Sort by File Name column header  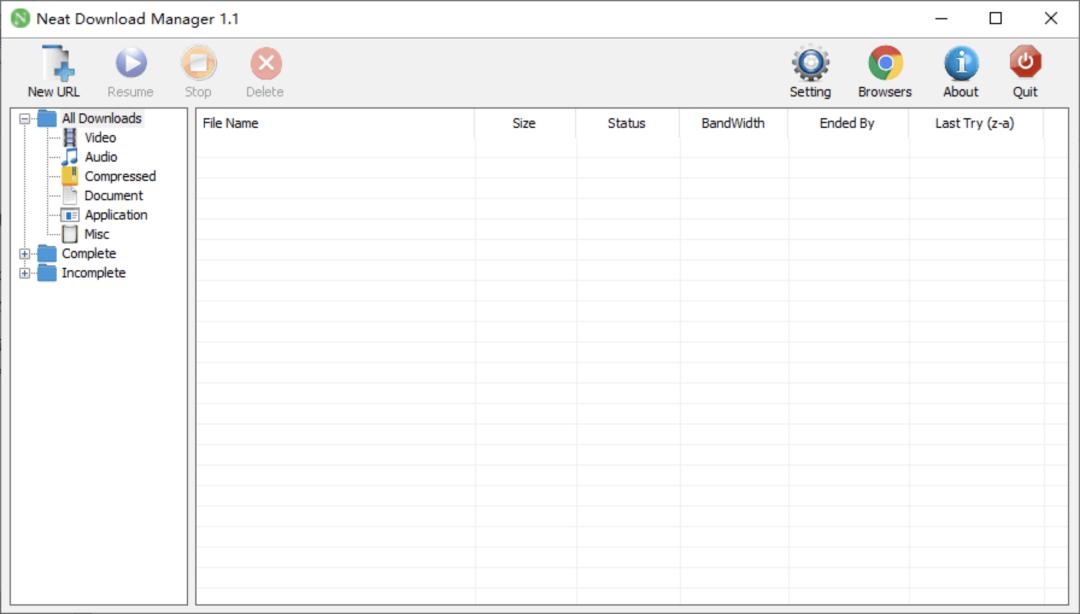(x=335, y=123)
